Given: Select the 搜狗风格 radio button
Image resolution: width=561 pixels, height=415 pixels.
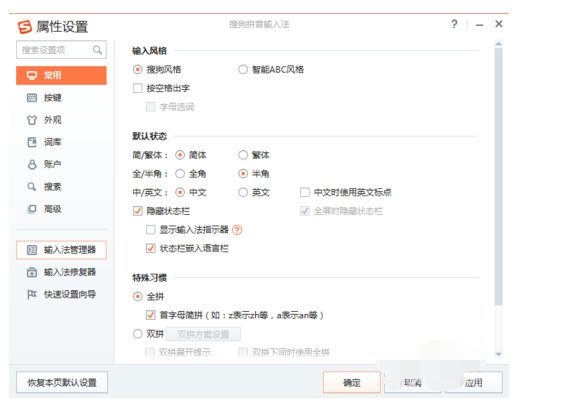Looking at the screenshot, I should click(137, 69).
